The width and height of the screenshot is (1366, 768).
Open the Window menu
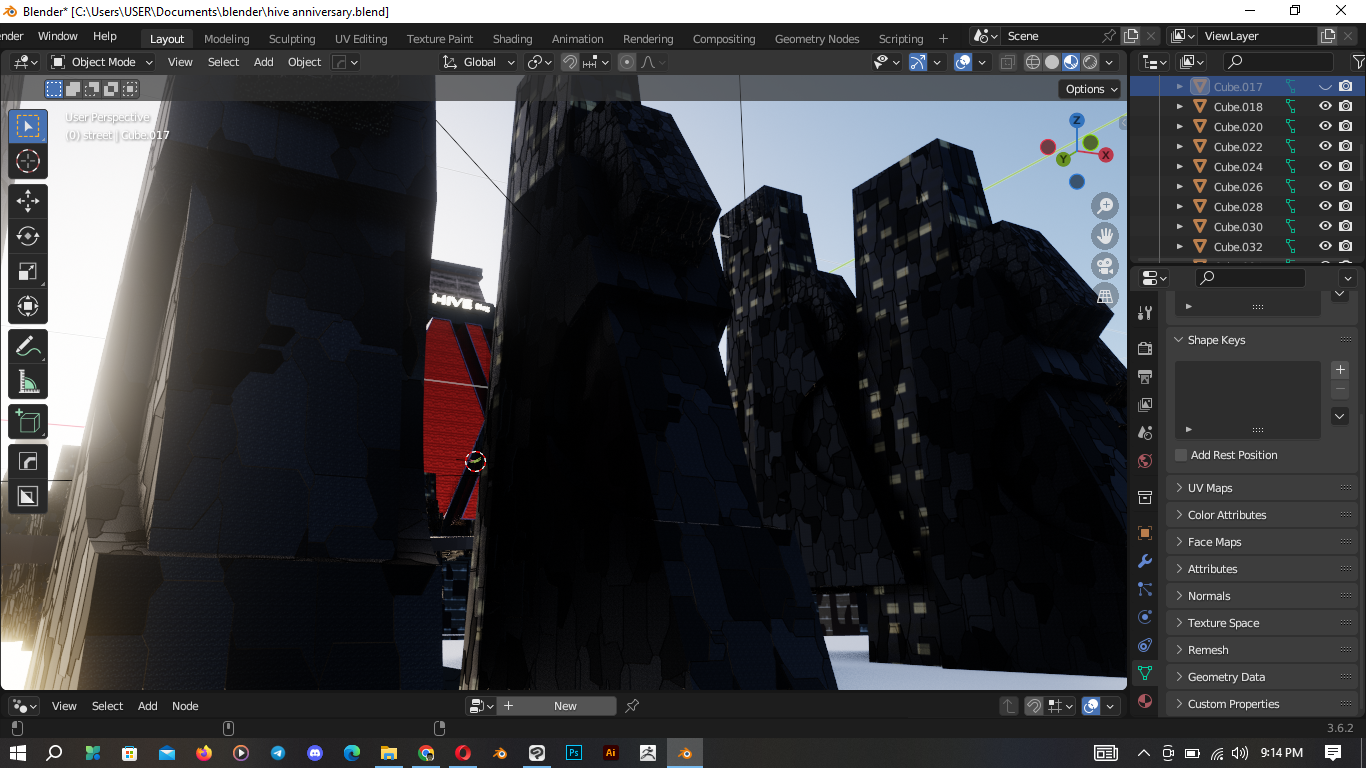[58, 36]
